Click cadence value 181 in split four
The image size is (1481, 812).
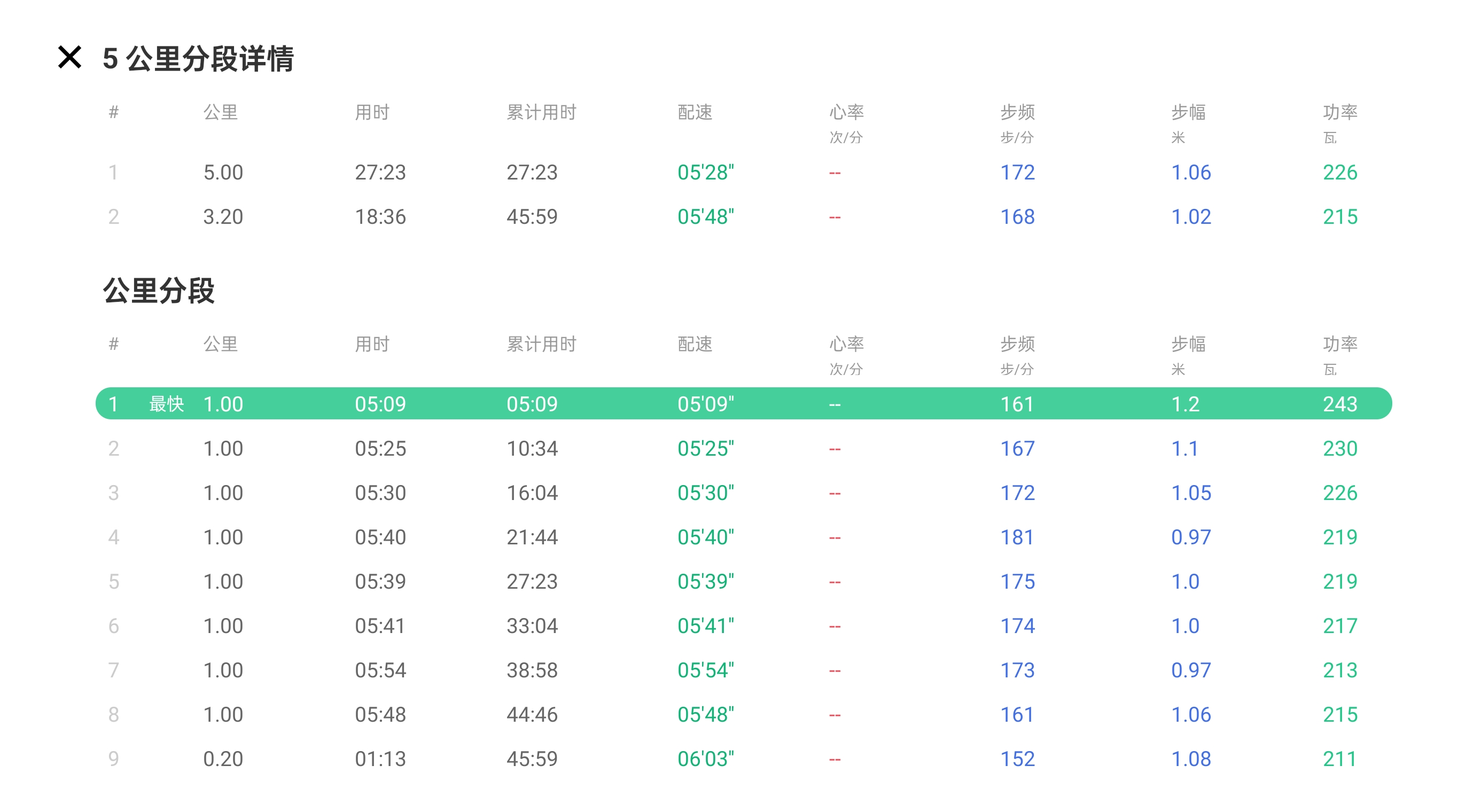1017,537
